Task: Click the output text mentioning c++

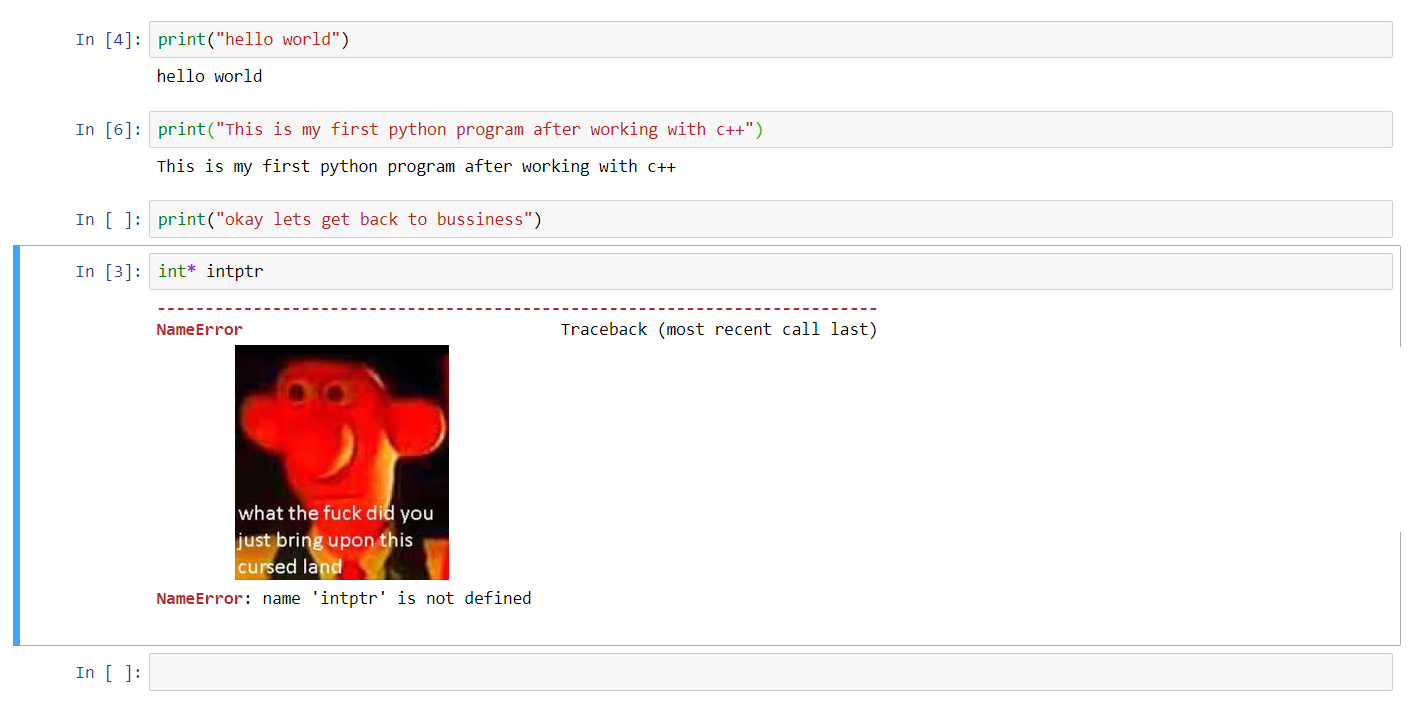Action: pyautogui.click(x=416, y=166)
